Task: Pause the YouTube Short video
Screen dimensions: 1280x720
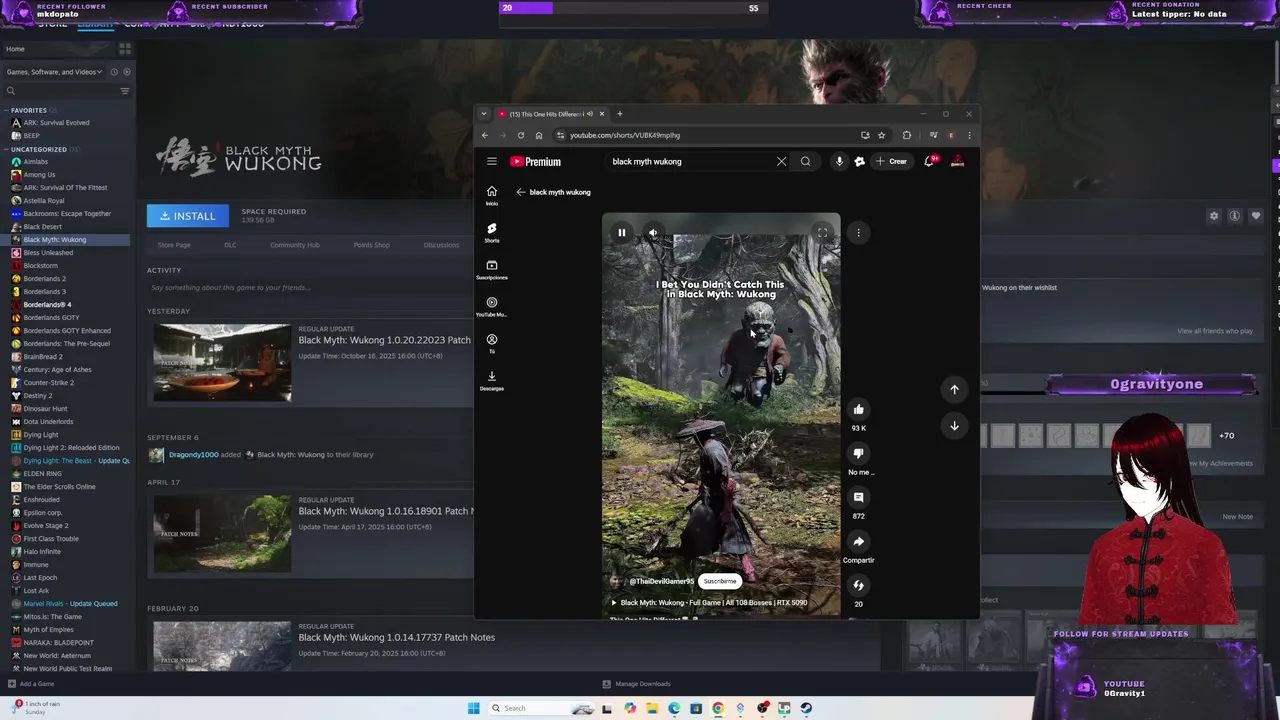Action: [621, 233]
